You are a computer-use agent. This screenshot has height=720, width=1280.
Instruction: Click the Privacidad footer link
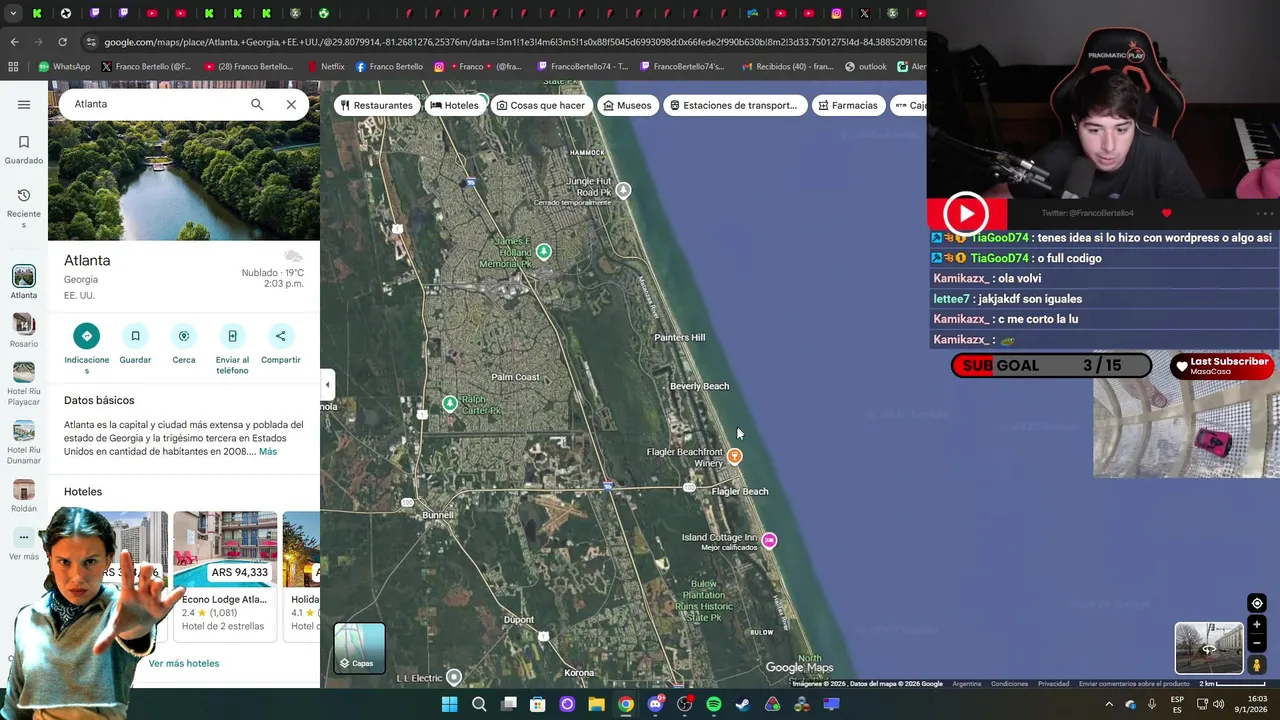[1053, 684]
